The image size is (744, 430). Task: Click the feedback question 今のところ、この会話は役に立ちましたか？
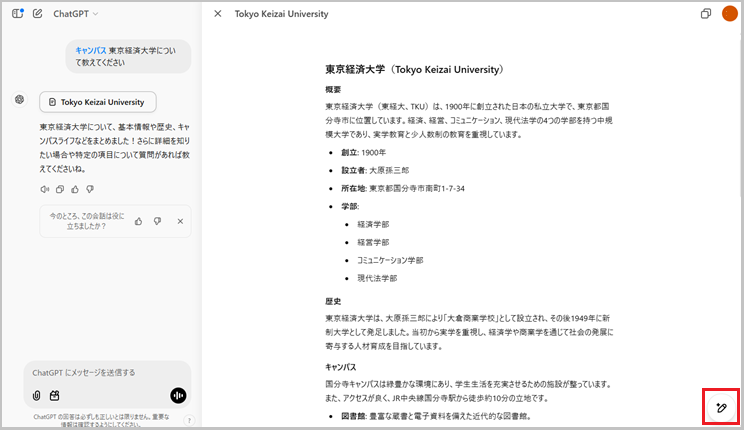click(x=87, y=221)
